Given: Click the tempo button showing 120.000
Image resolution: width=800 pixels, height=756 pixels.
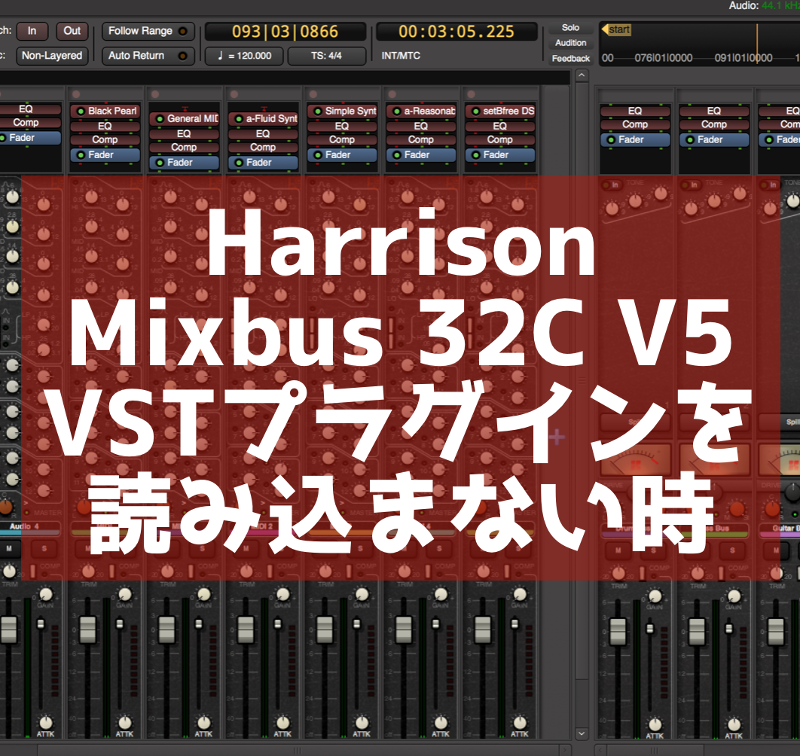Looking at the screenshot, I should click(244, 56).
